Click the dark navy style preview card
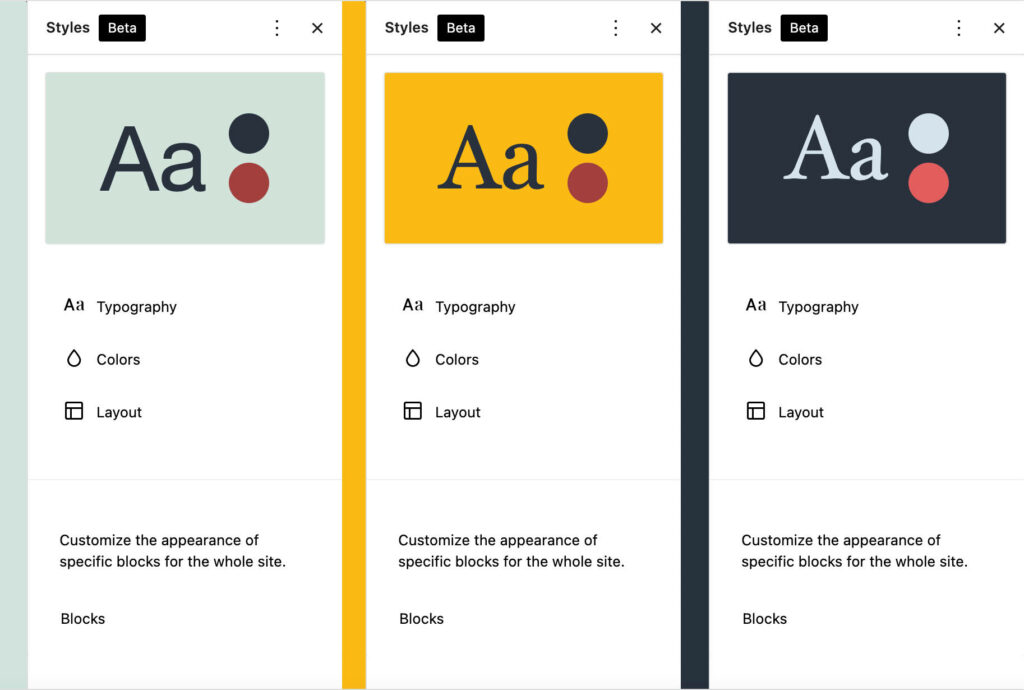Viewport: 1024px width, 690px height. (x=866, y=157)
